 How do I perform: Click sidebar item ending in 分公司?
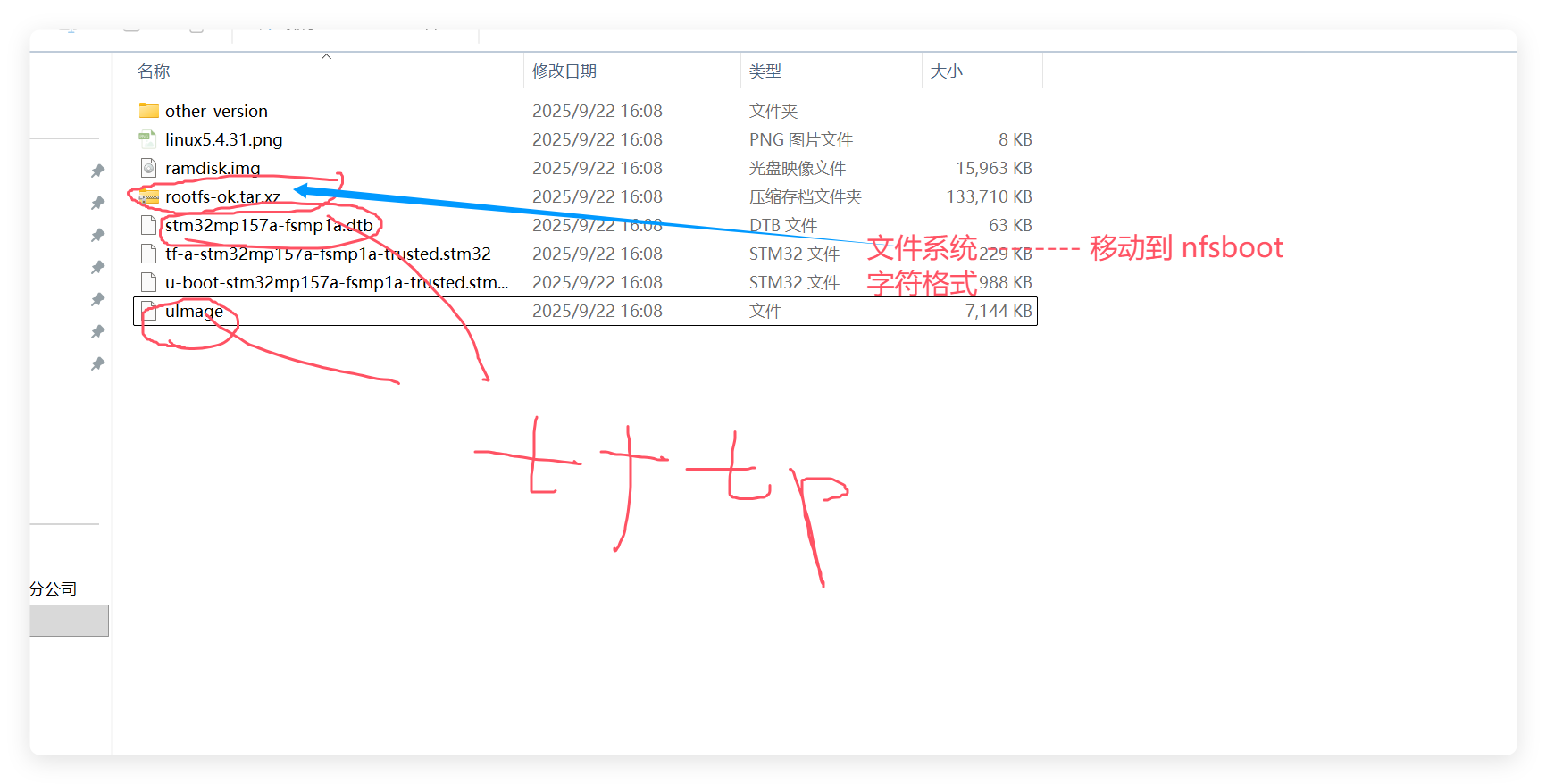tap(54, 588)
